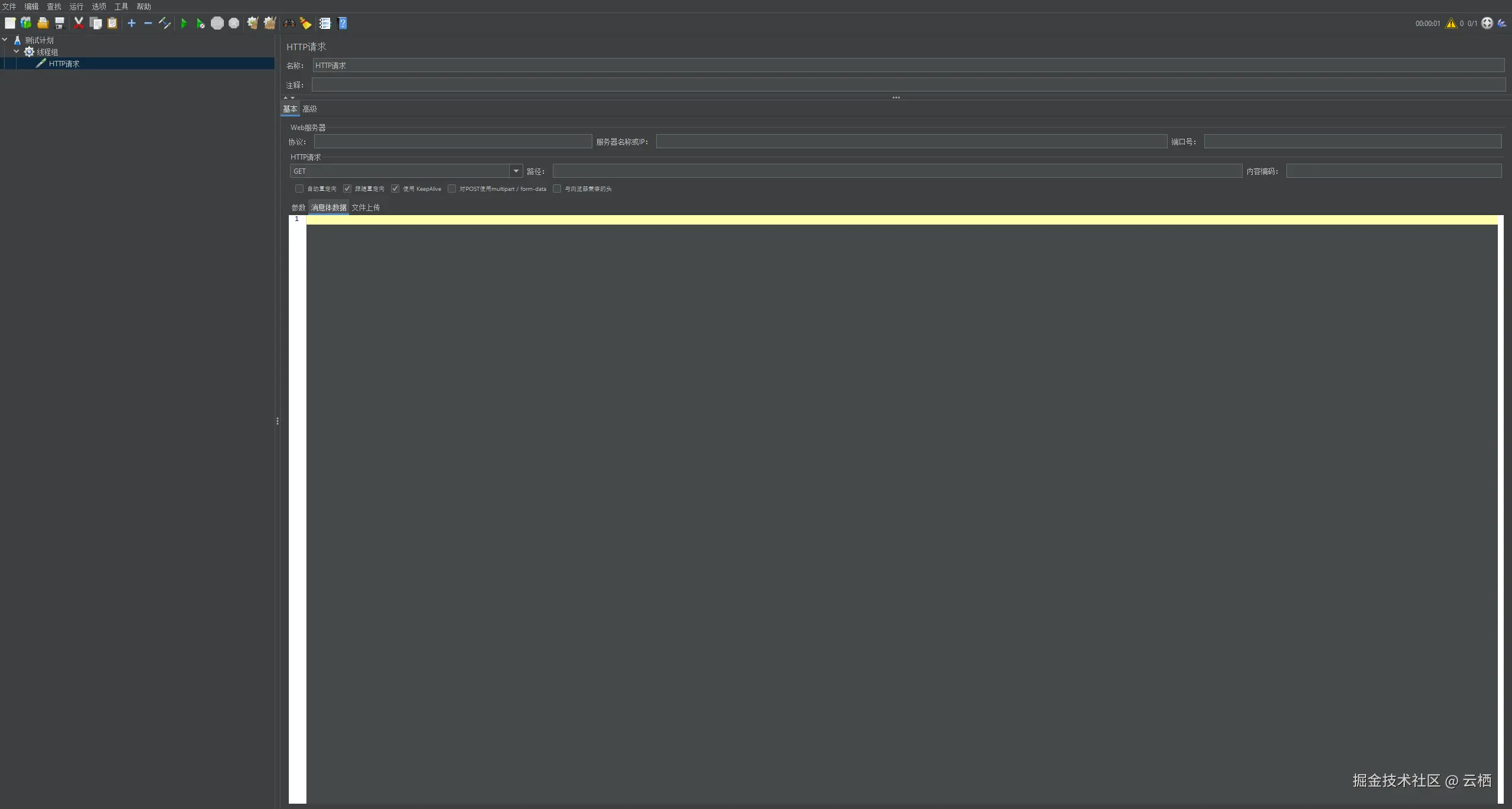This screenshot has height=809, width=1512.
Task: Open the 运行 menu
Action: coord(76,7)
